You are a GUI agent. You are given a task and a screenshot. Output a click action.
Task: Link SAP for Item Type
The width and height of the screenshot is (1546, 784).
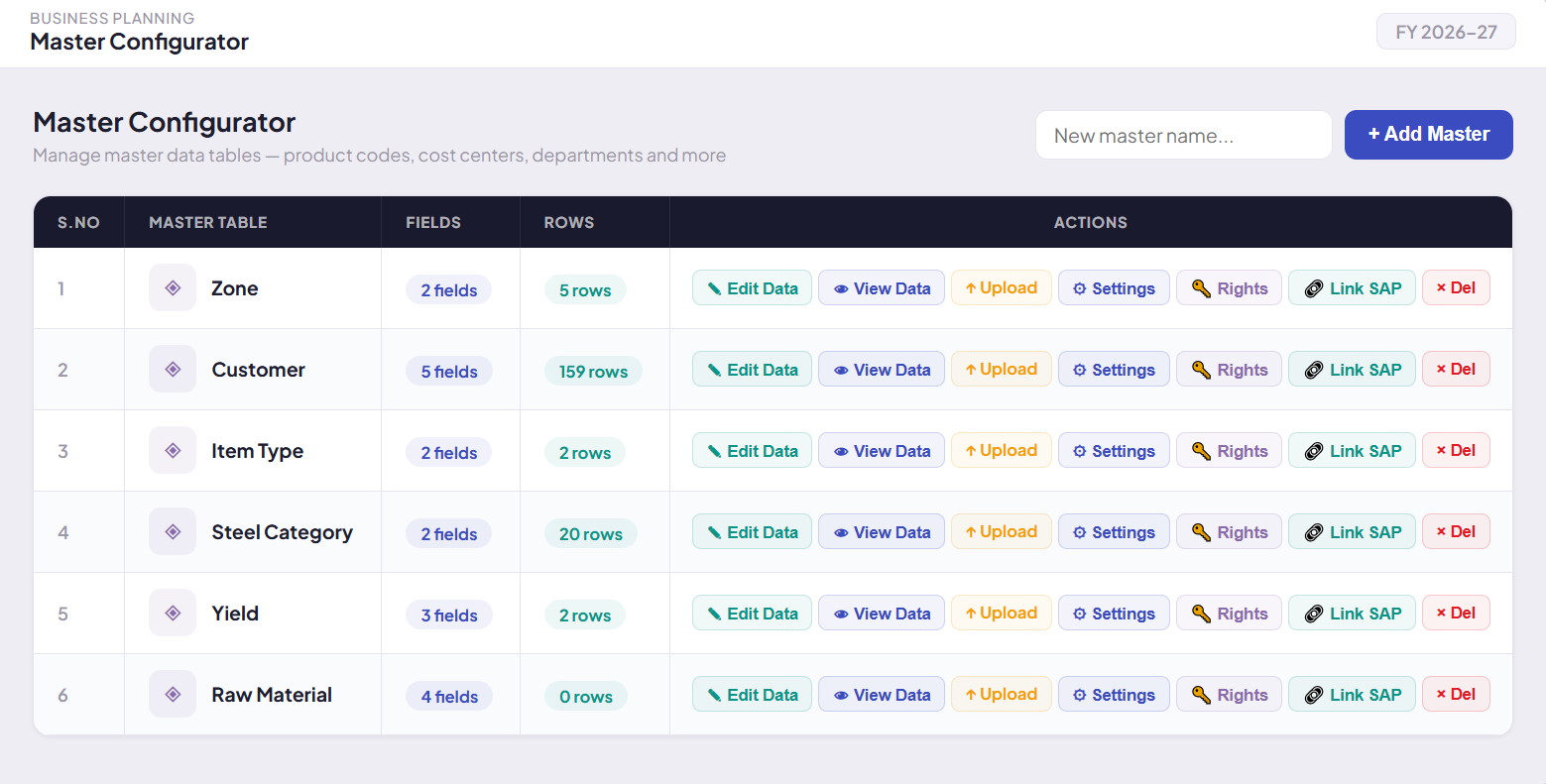point(1352,451)
